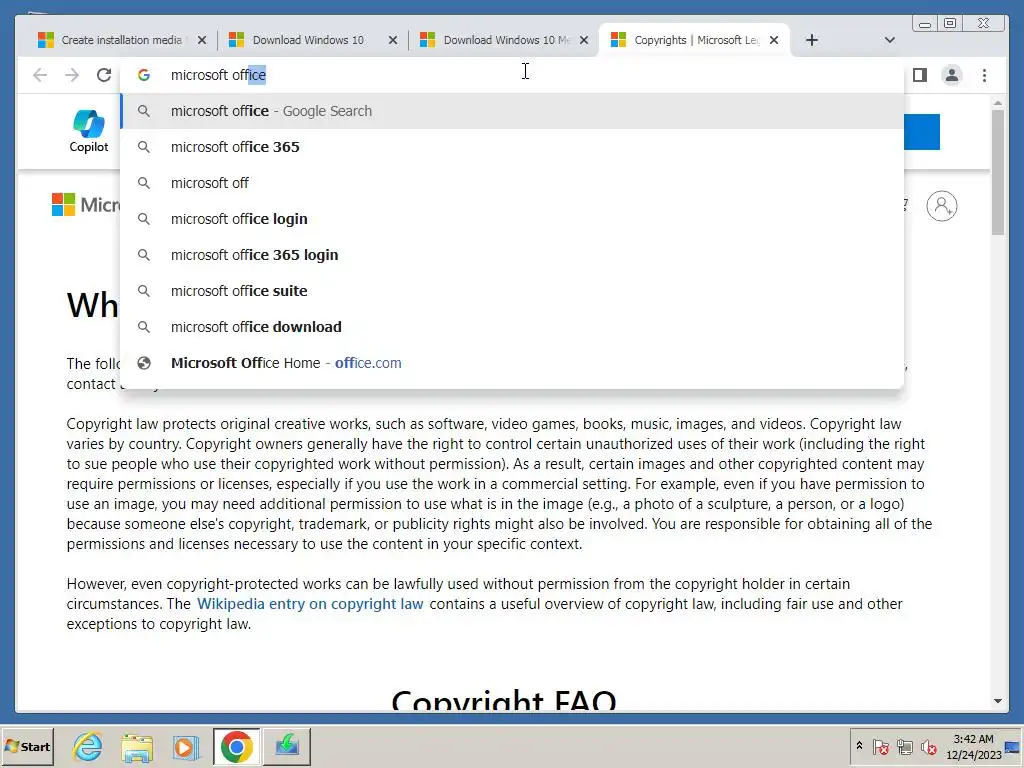Click muted volume tray icon
Image resolution: width=1024 pixels, height=768 pixels.
click(x=928, y=746)
